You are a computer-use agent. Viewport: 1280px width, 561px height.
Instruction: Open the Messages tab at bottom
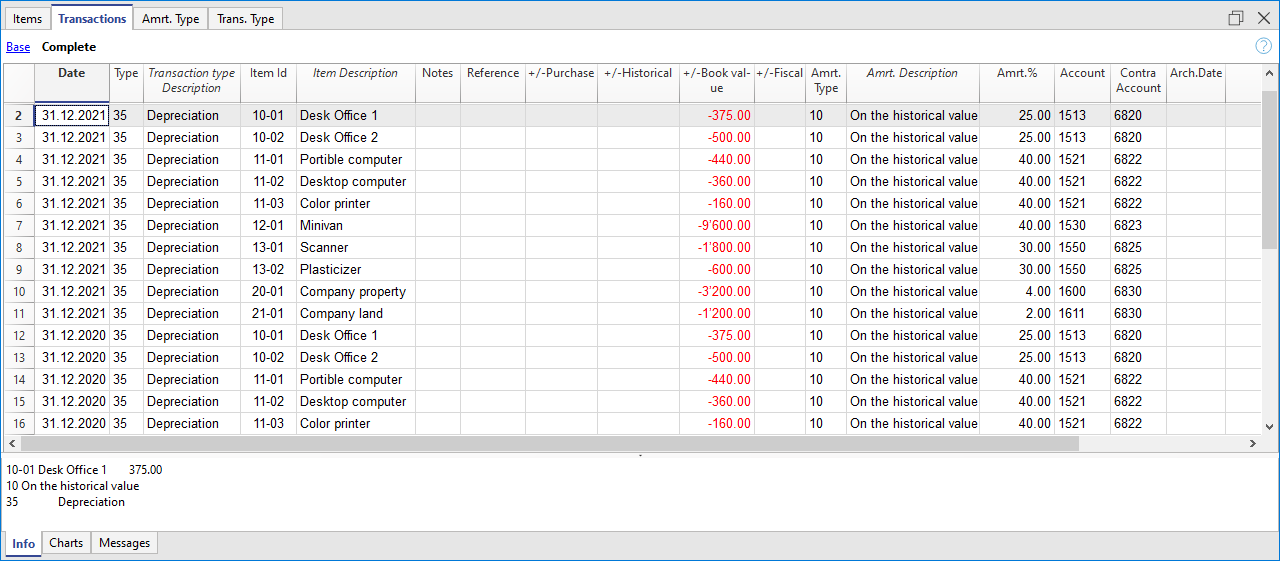click(x=124, y=543)
